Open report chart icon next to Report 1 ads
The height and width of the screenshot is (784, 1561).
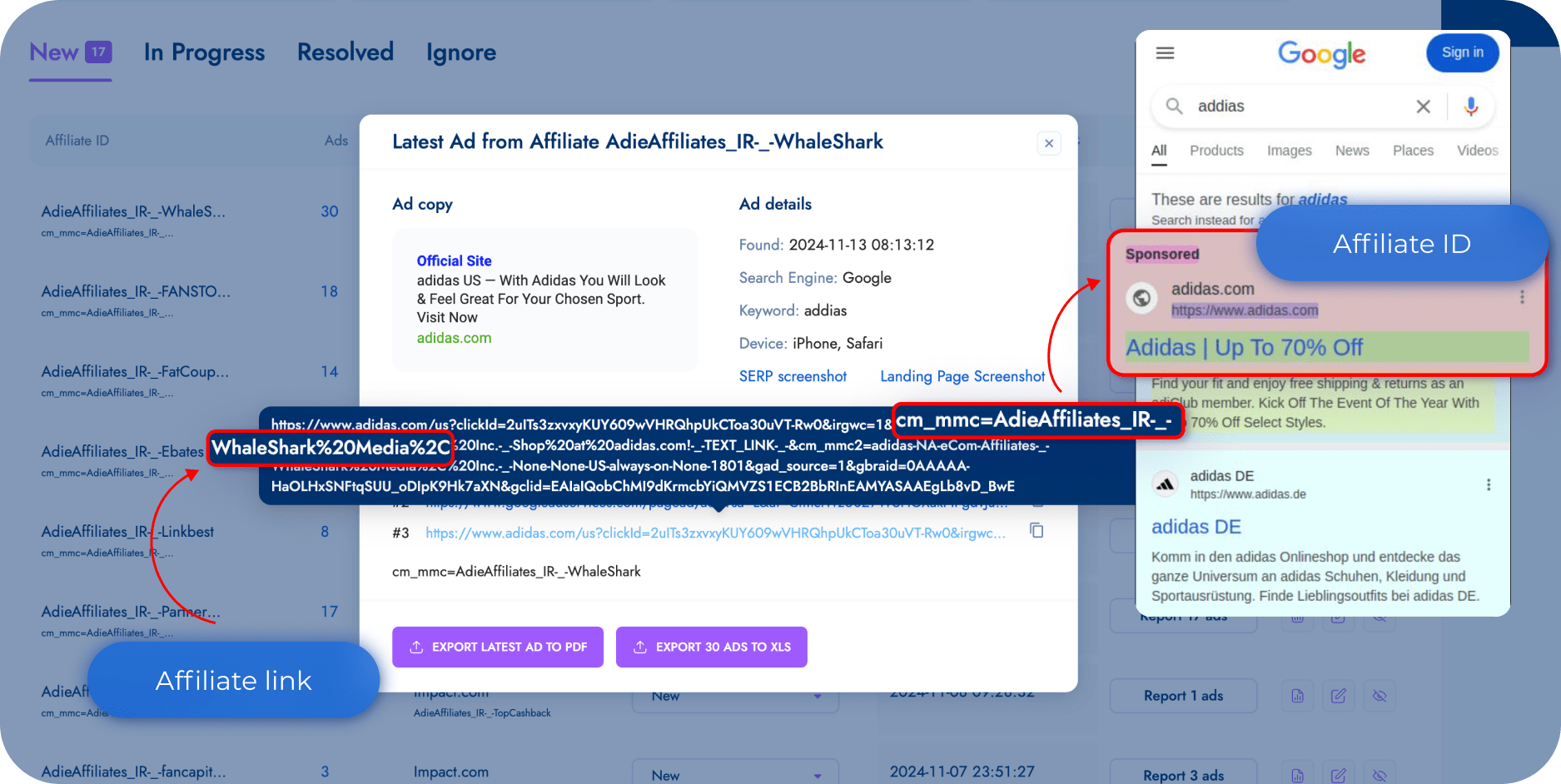1297,696
